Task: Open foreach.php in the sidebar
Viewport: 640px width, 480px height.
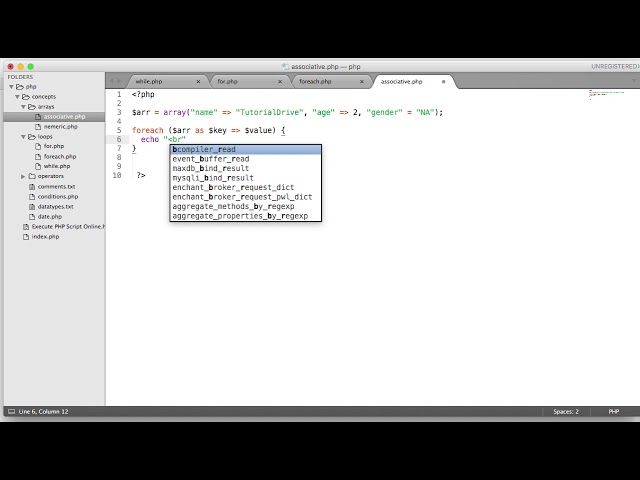Action: point(60,156)
